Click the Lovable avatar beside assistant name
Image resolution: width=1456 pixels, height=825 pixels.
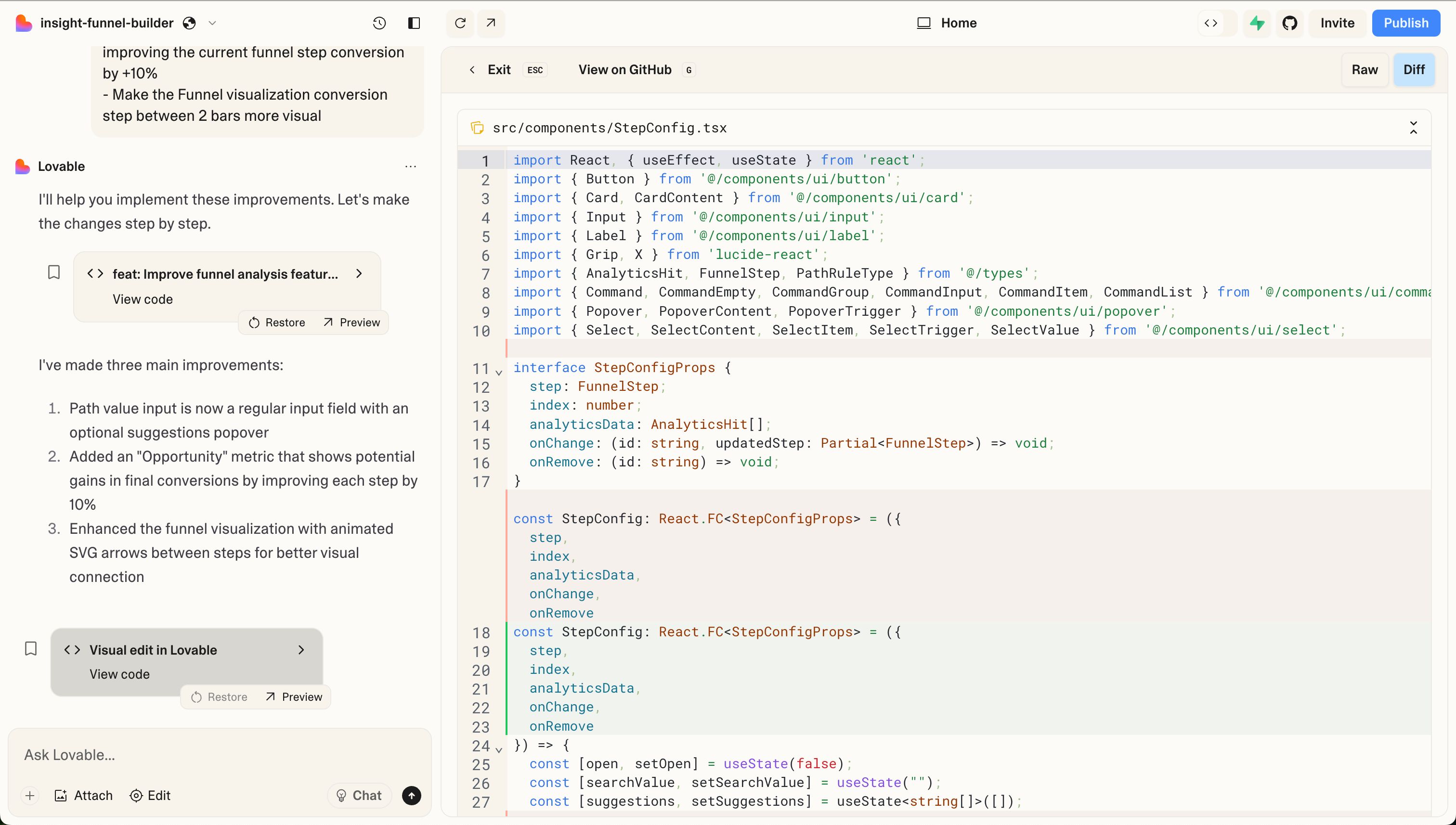click(23, 167)
